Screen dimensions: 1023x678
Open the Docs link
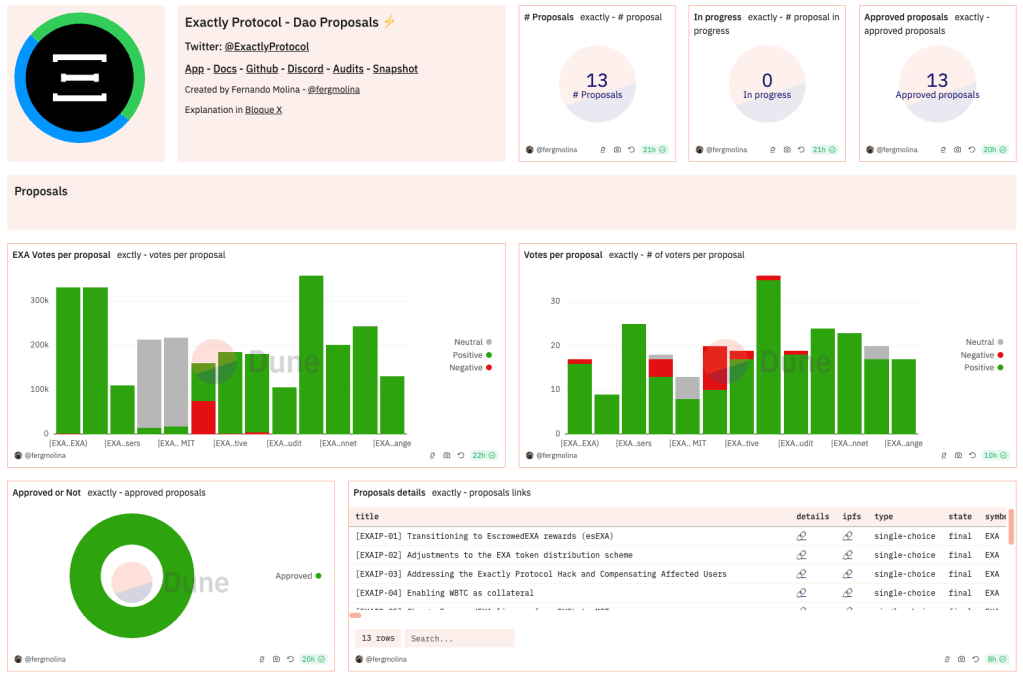point(225,69)
